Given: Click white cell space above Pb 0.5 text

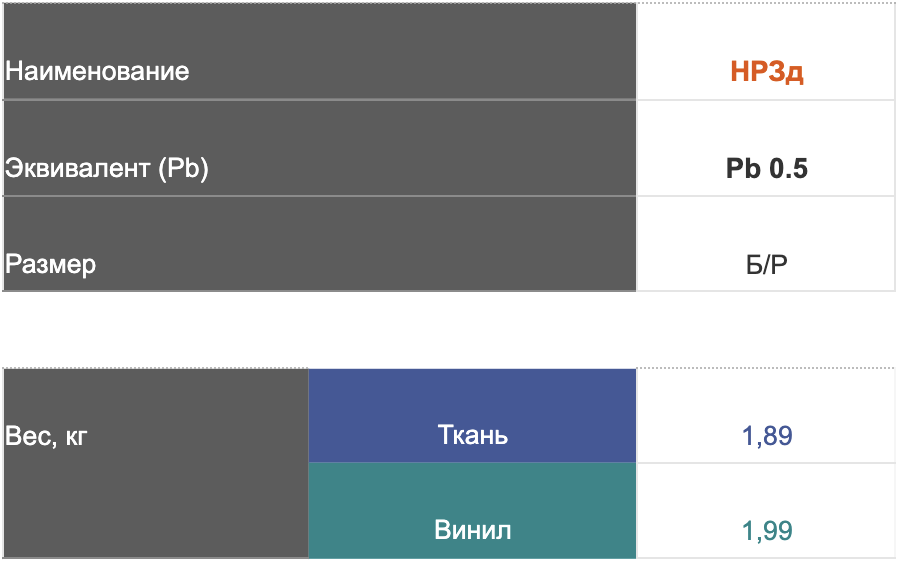Looking at the screenshot, I should pos(767,128).
